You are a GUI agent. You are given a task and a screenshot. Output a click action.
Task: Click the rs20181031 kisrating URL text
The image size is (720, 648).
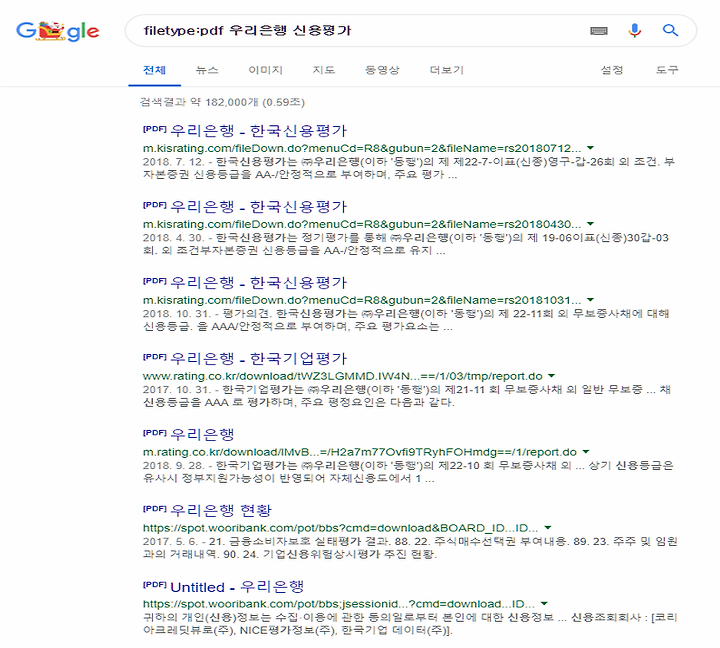(x=362, y=300)
